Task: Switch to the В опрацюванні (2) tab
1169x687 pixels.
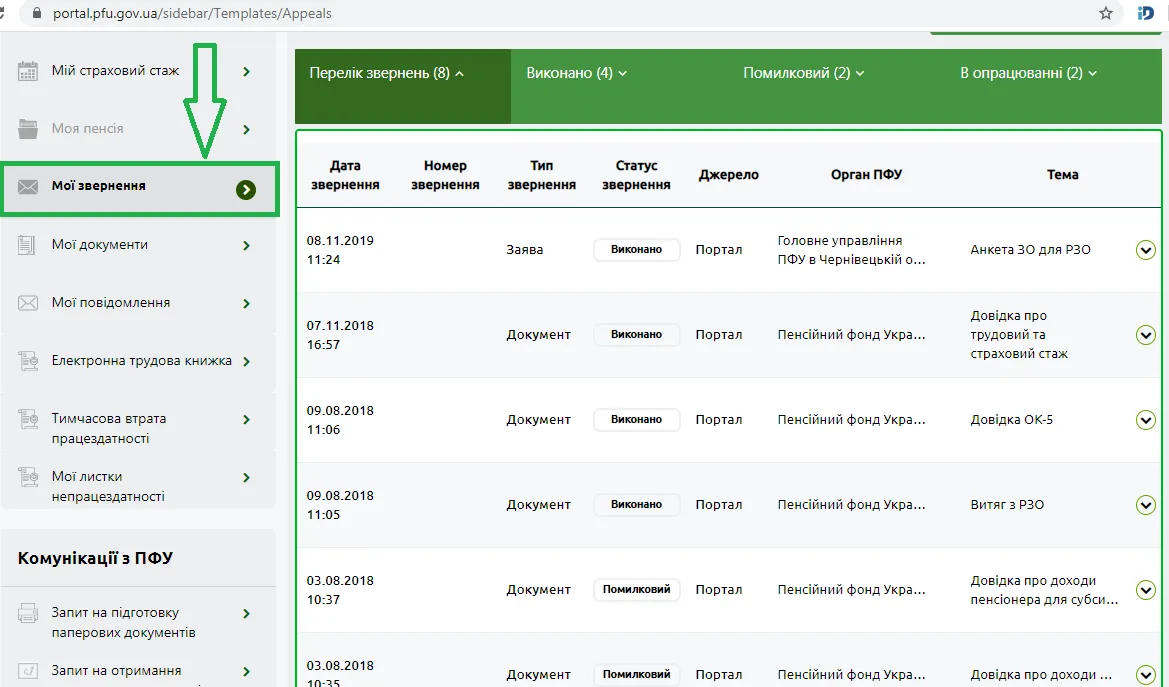Action: coord(1028,73)
